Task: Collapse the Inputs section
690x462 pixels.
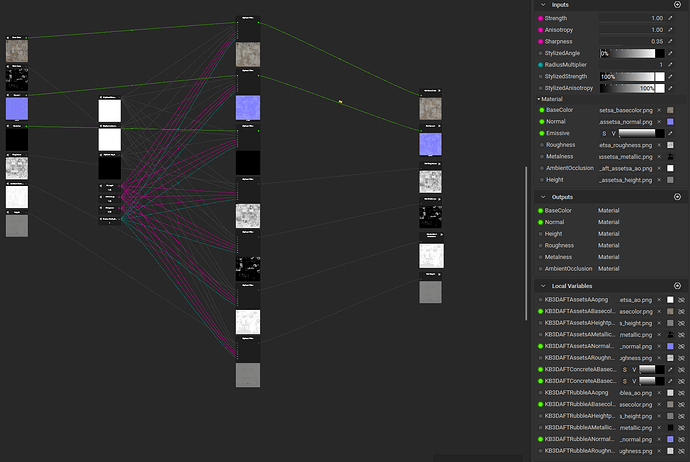Action: (x=542, y=5)
